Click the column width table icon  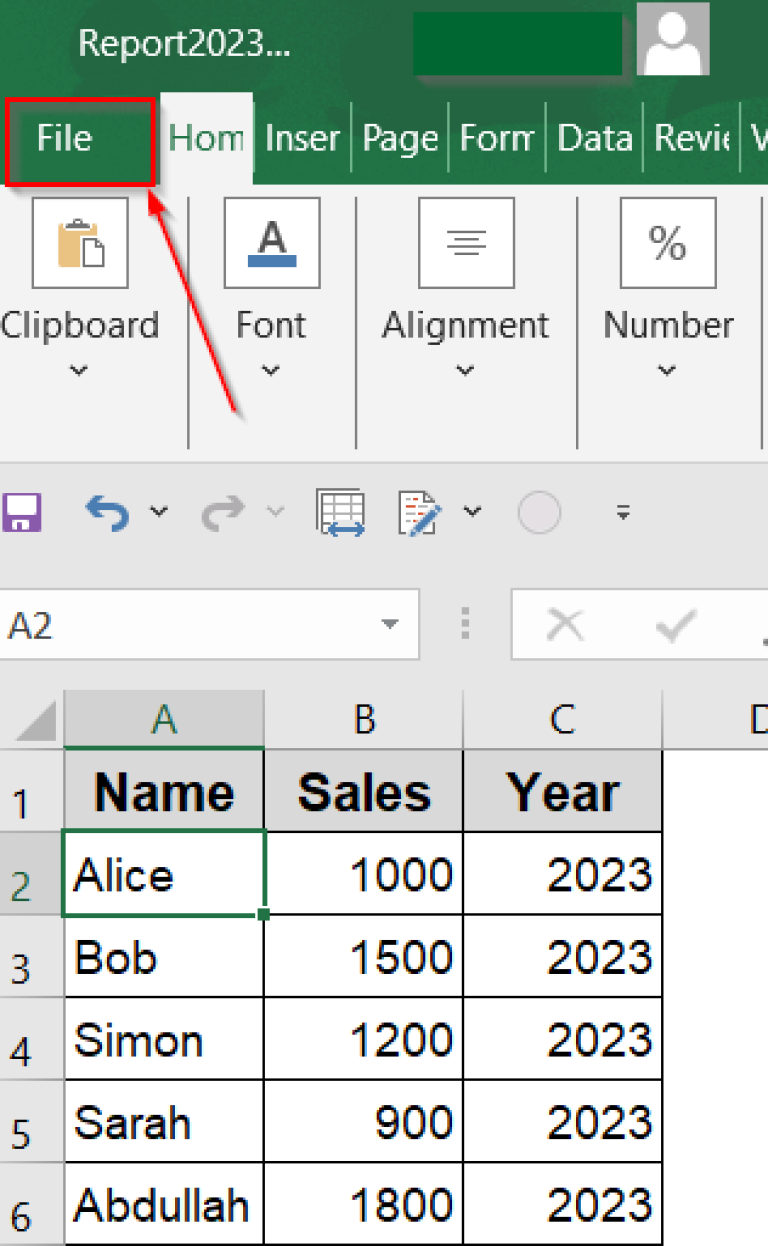[x=341, y=513]
